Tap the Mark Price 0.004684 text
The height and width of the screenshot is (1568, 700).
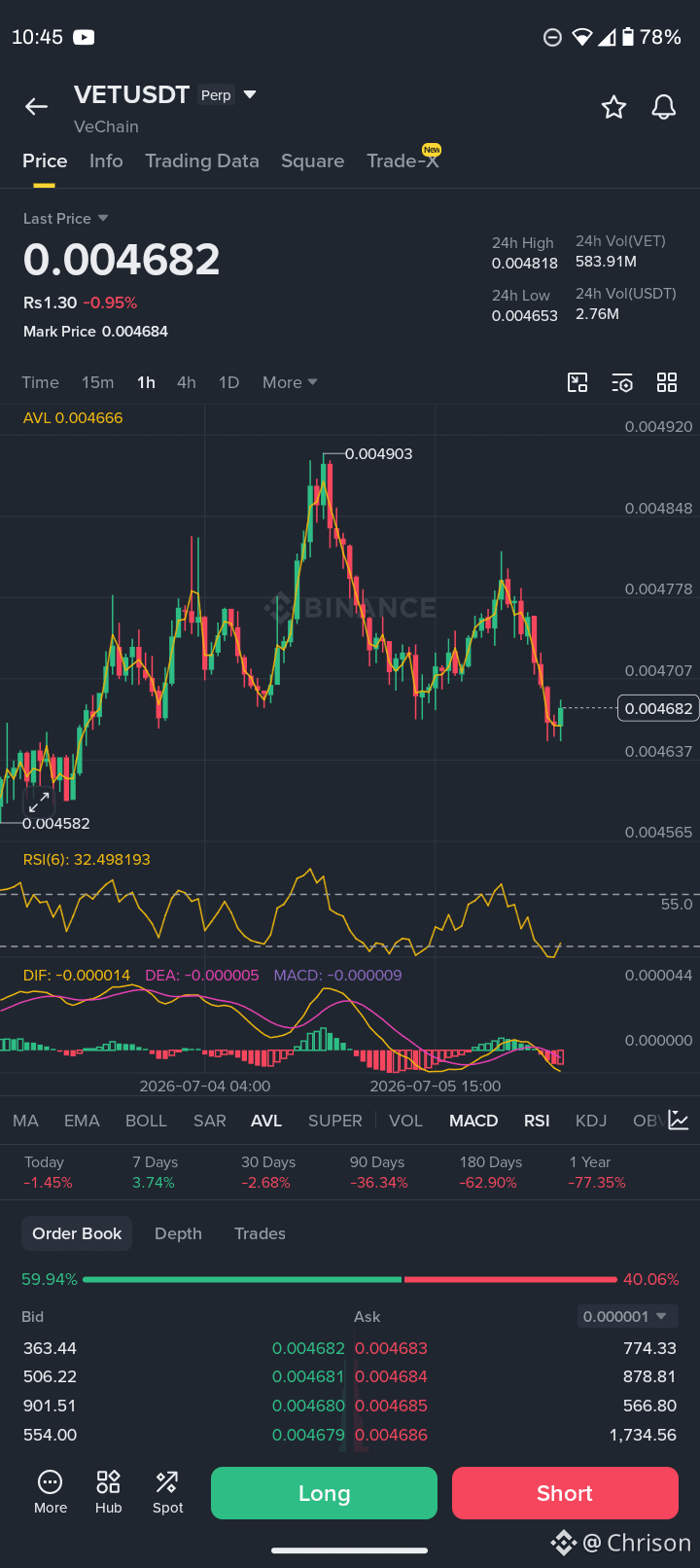[x=95, y=332]
